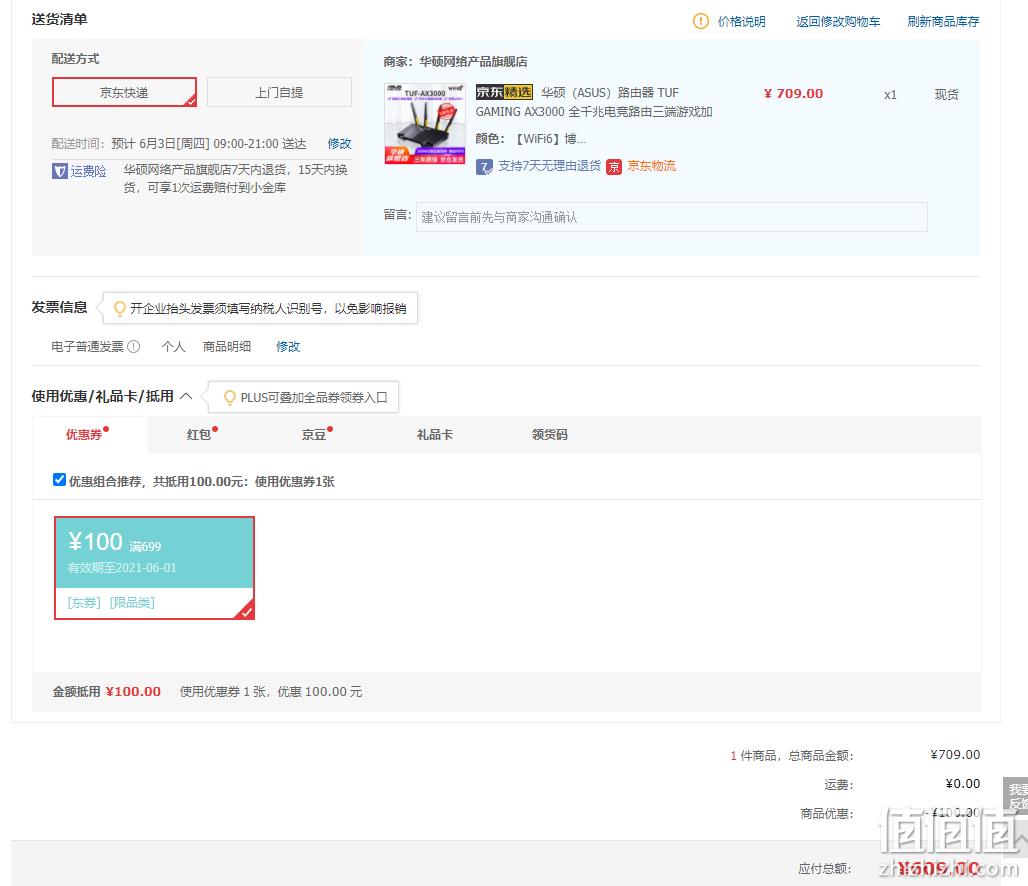The image size is (1028, 886).
Task: Click the ¥709.00 item price
Action: click(793, 93)
